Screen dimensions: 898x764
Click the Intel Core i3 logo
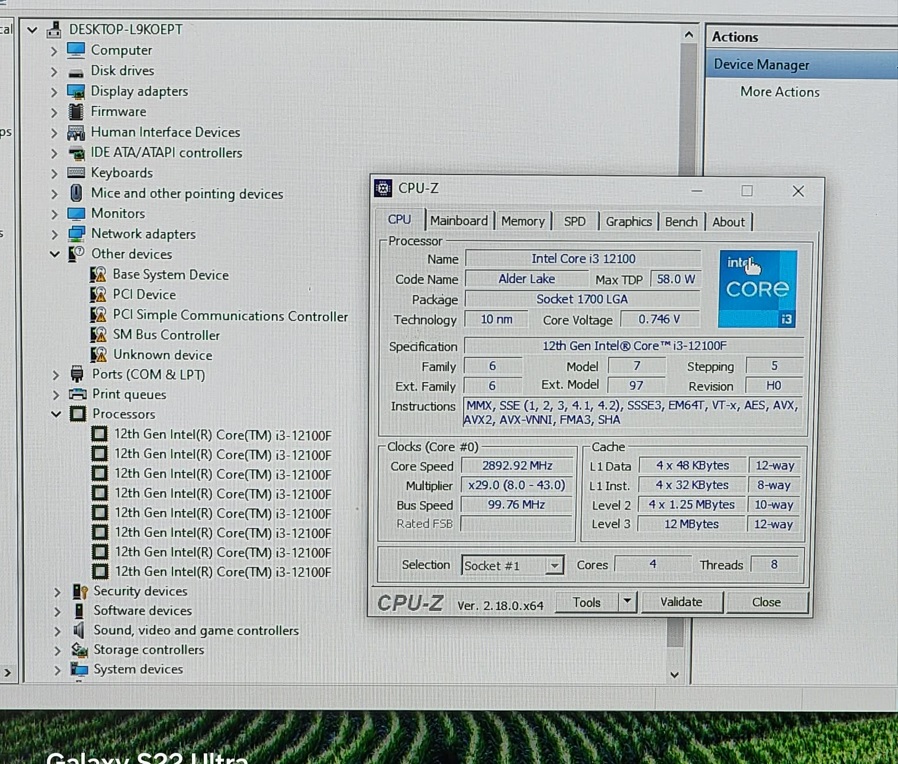click(x=757, y=288)
